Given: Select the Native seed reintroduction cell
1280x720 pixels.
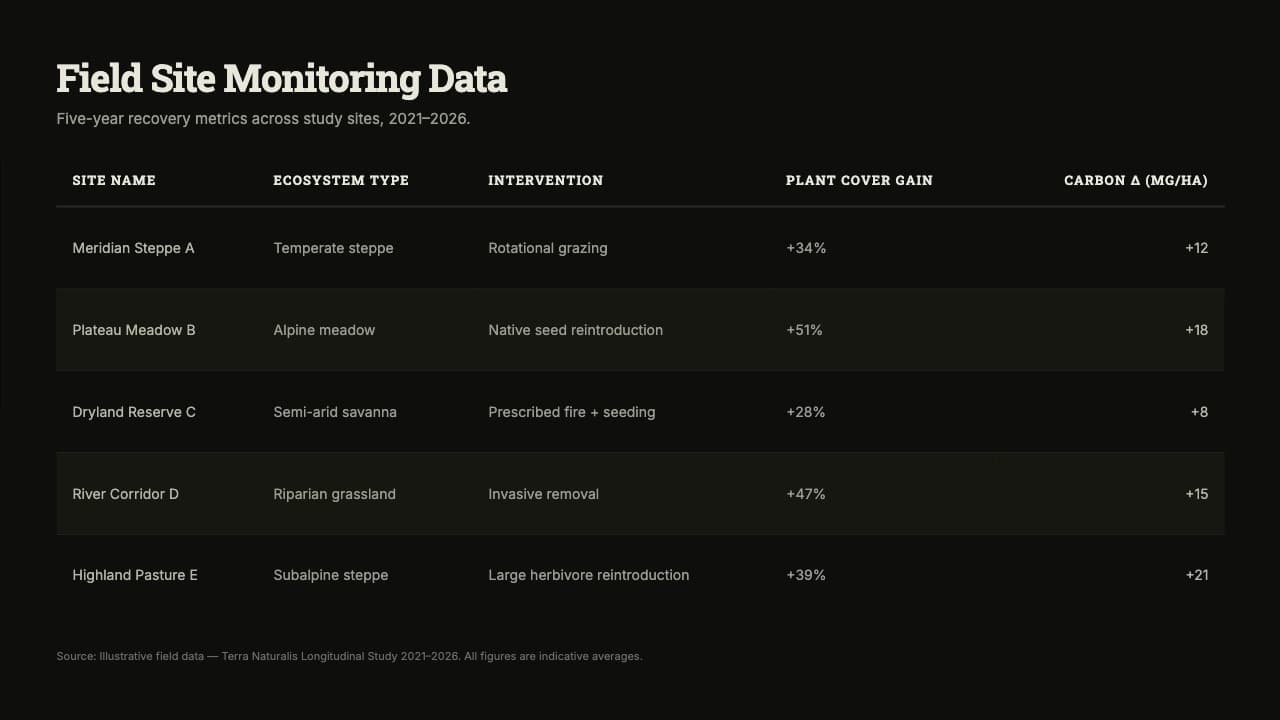Looking at the screenshot, I should pos(576,330).
